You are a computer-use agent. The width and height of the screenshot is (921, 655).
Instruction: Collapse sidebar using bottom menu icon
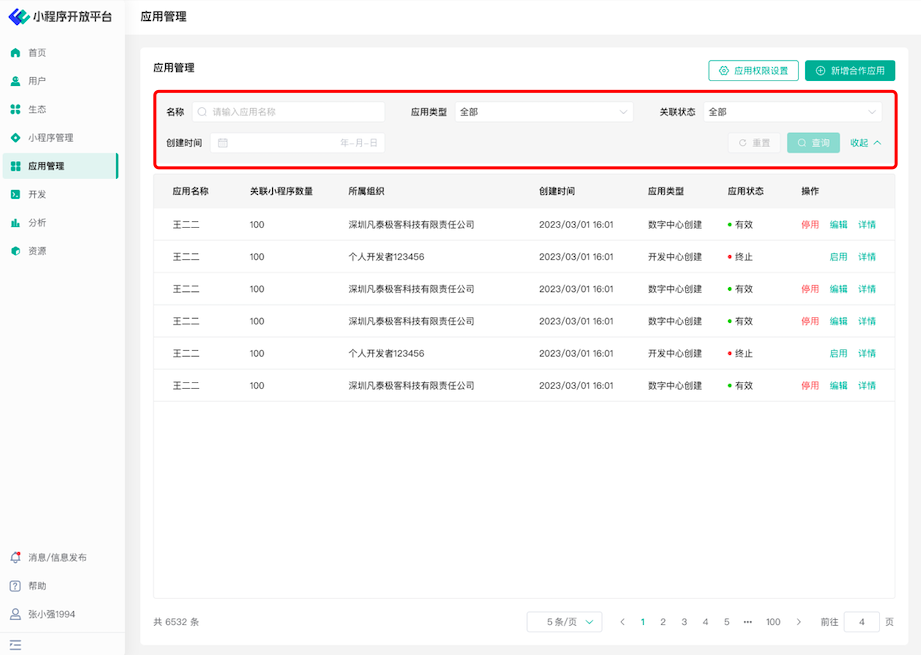(15, 645)
